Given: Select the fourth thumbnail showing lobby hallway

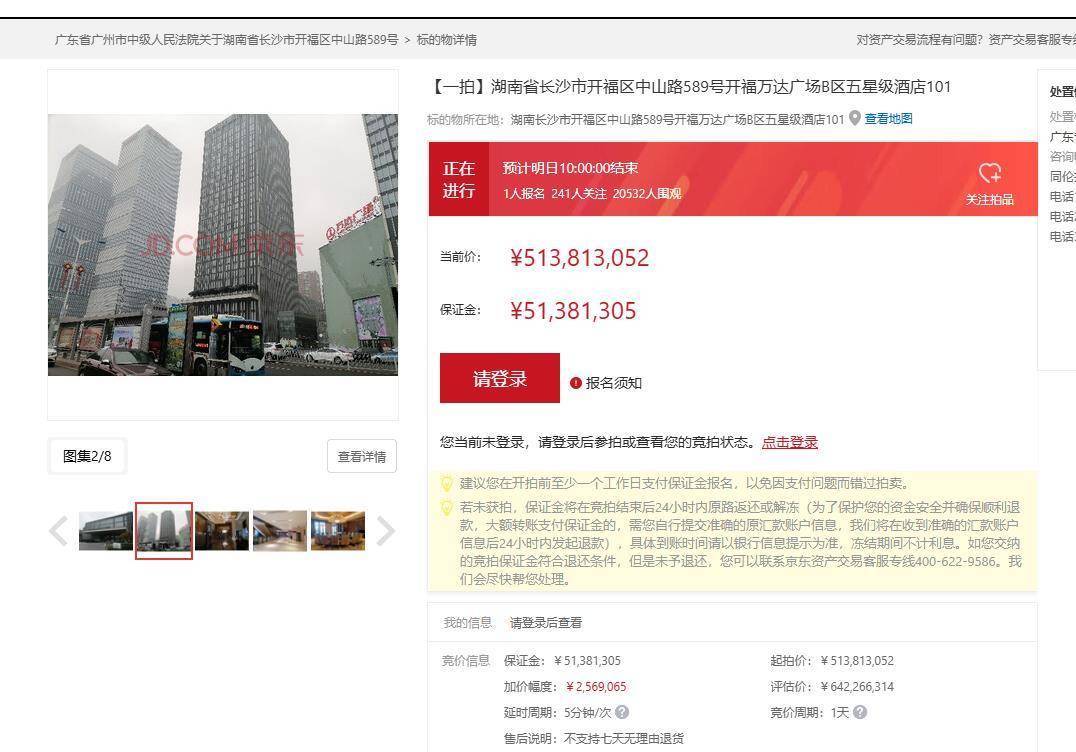Looking at the screenshot, I should 280,530.
